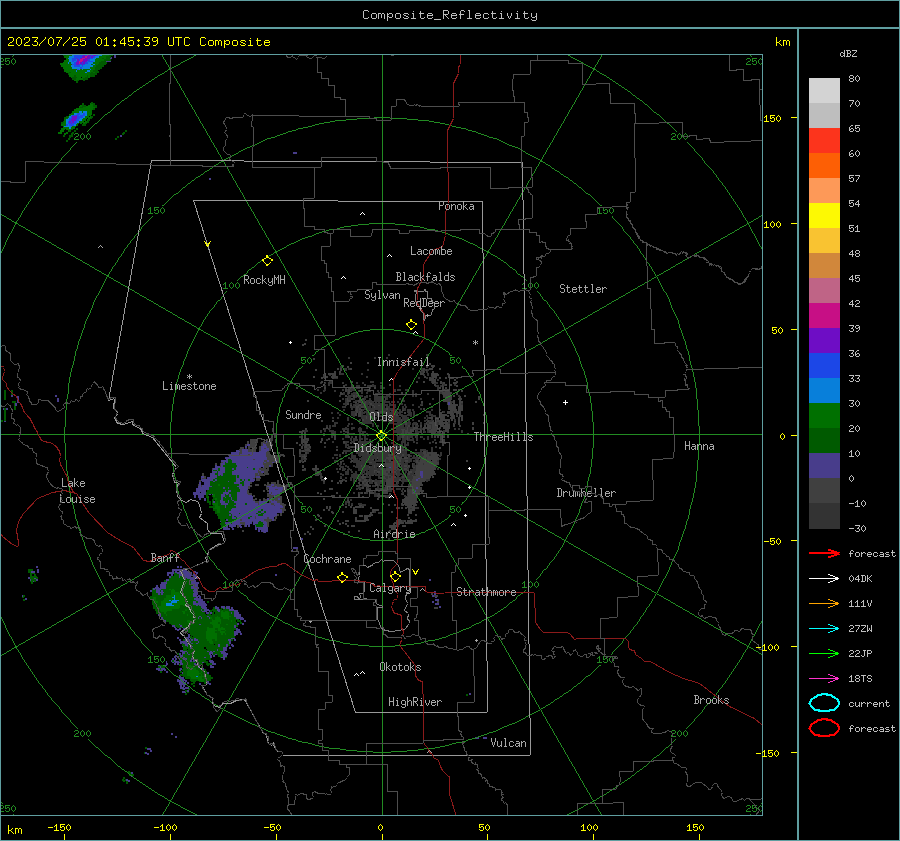This screenshot has width=900, height=841.
Task: Click the Lacombe label
Action: (431, 251)
